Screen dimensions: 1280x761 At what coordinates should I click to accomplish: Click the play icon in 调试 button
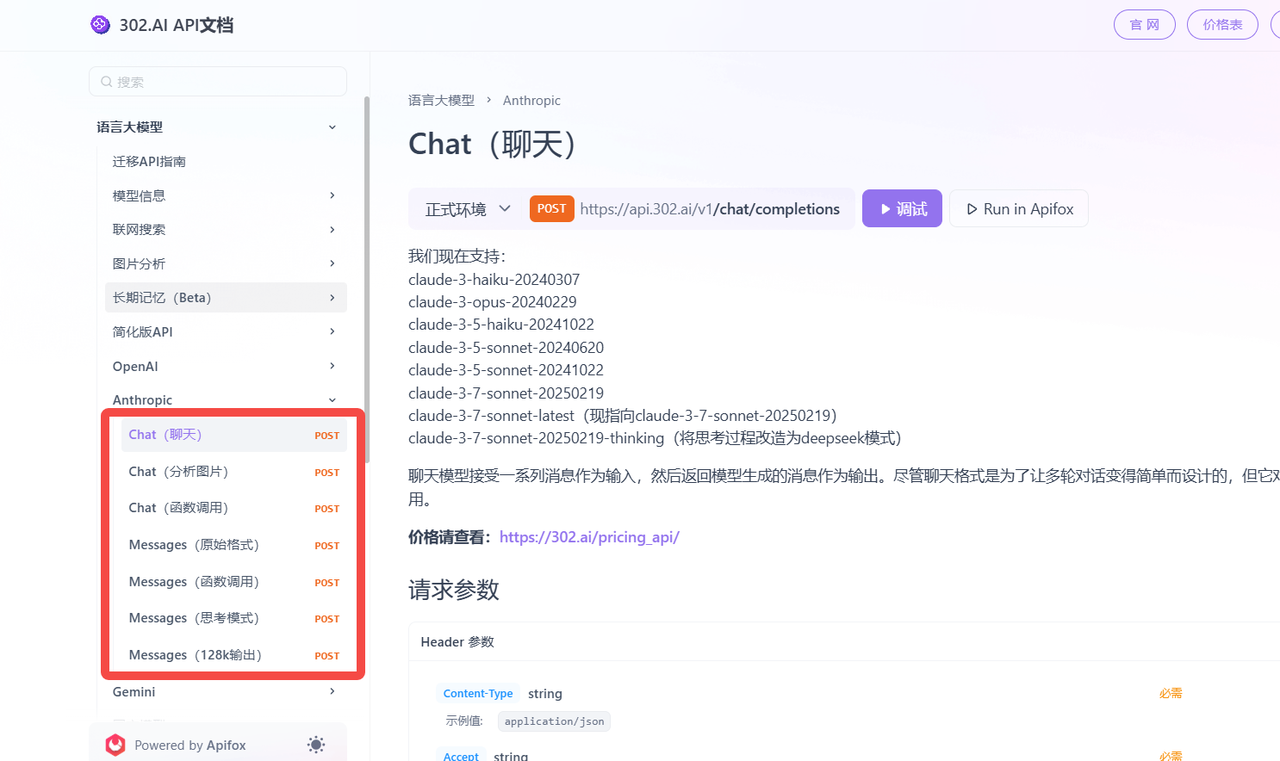click(x=885, y=209)
